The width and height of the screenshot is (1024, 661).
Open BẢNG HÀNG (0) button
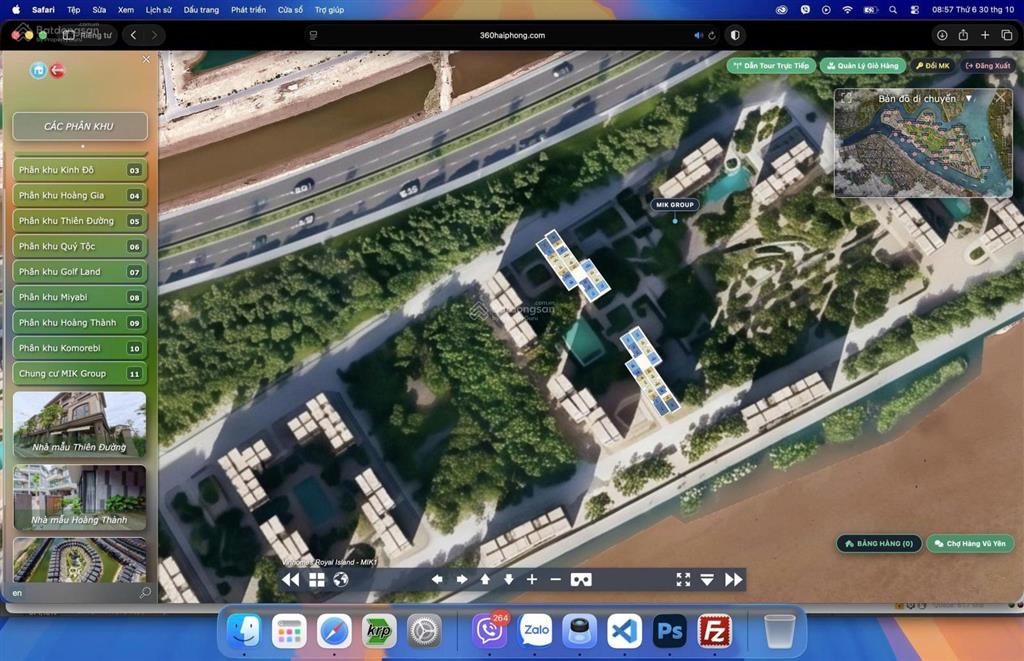879,543
